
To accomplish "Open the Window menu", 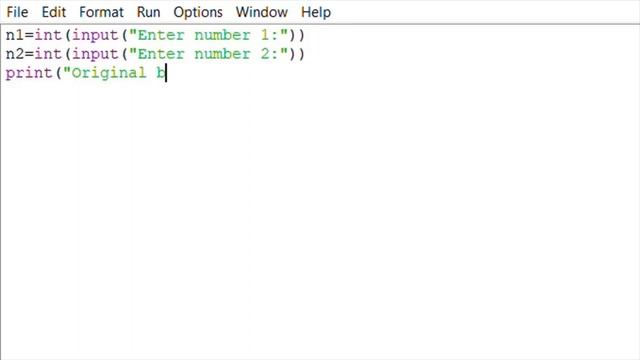I will tap(262, 12).
